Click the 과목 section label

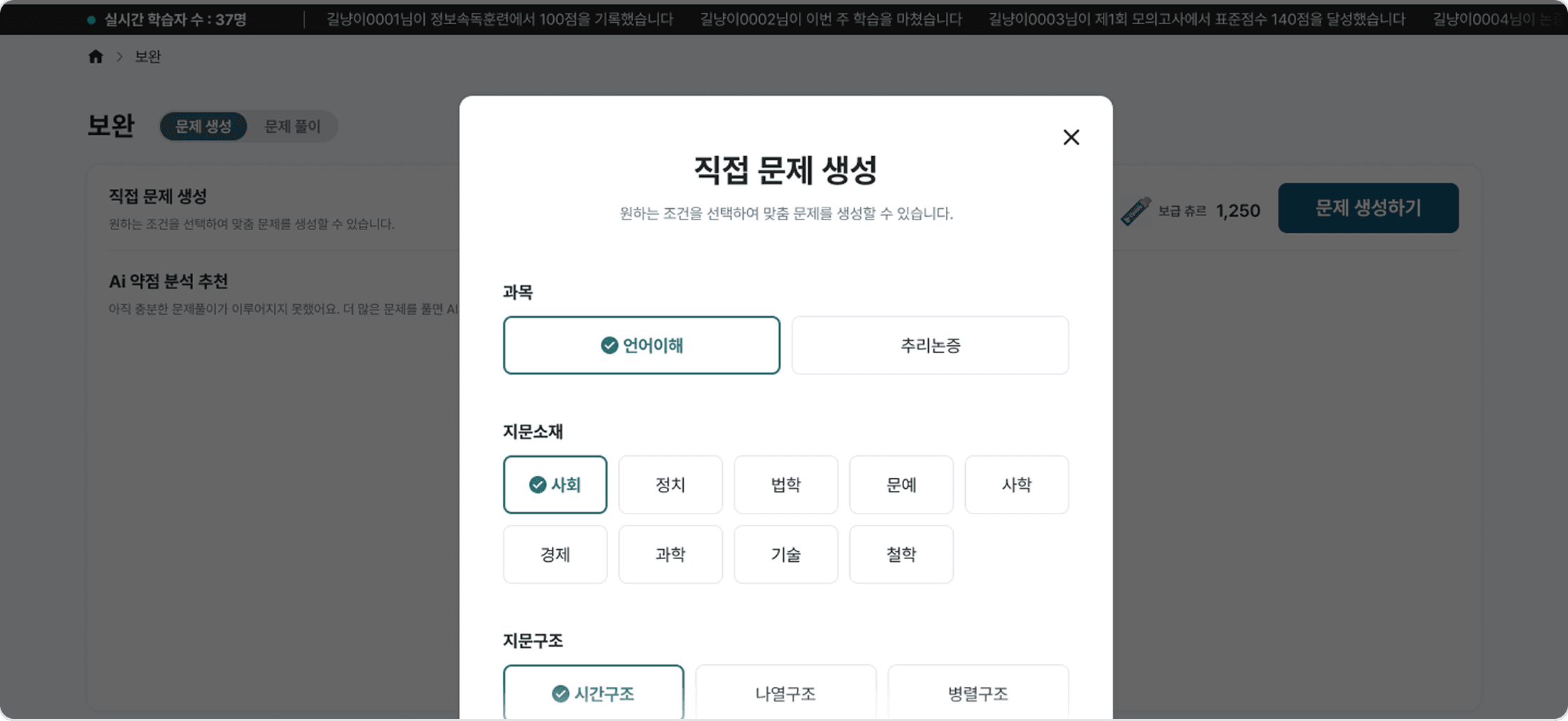(x=518, y=292)
